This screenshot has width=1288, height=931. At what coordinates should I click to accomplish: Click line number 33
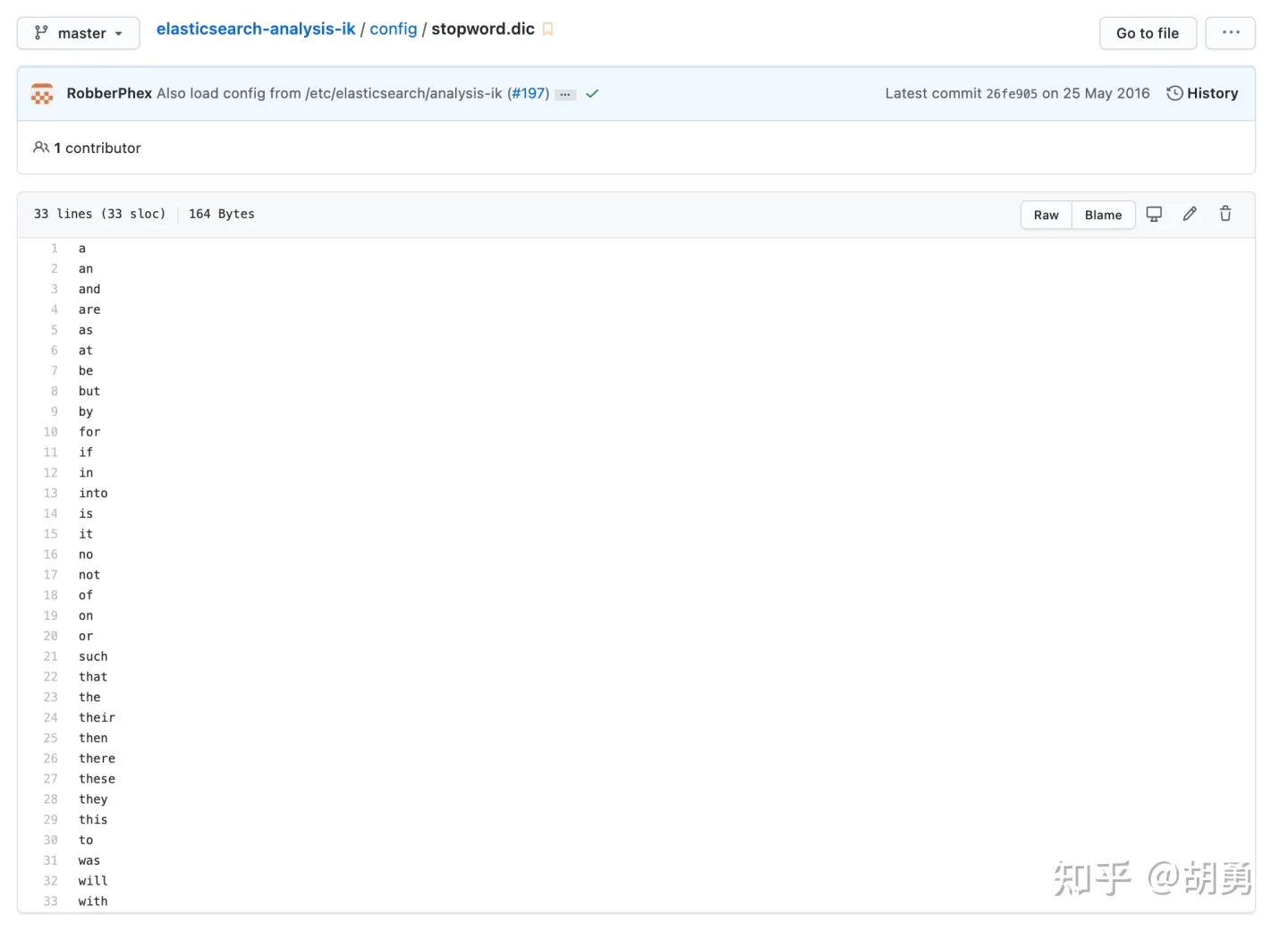tap(51, 901)
